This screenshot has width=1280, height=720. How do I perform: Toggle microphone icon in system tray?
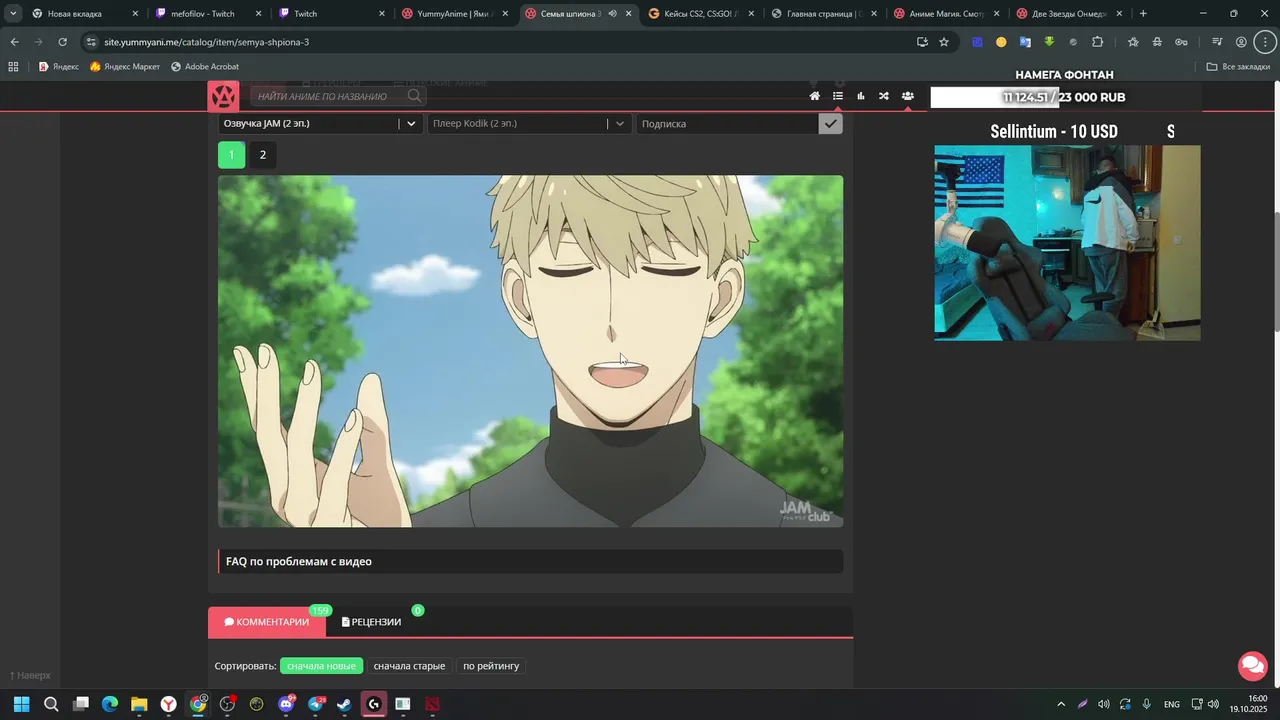[x=1147, y=704]
